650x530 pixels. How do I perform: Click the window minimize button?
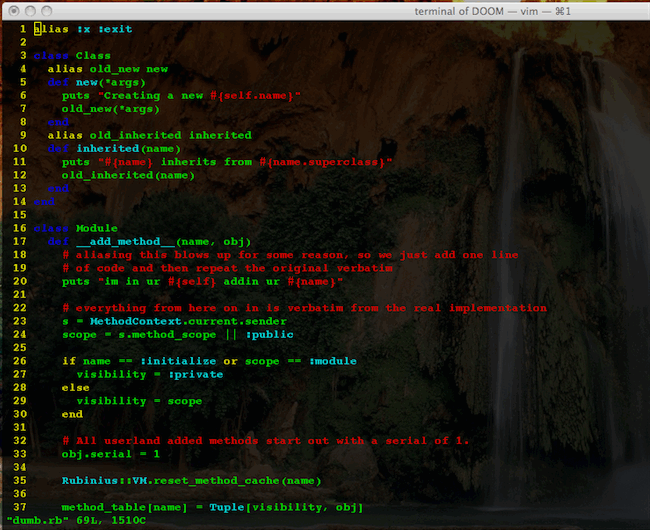tap(30, 11)
